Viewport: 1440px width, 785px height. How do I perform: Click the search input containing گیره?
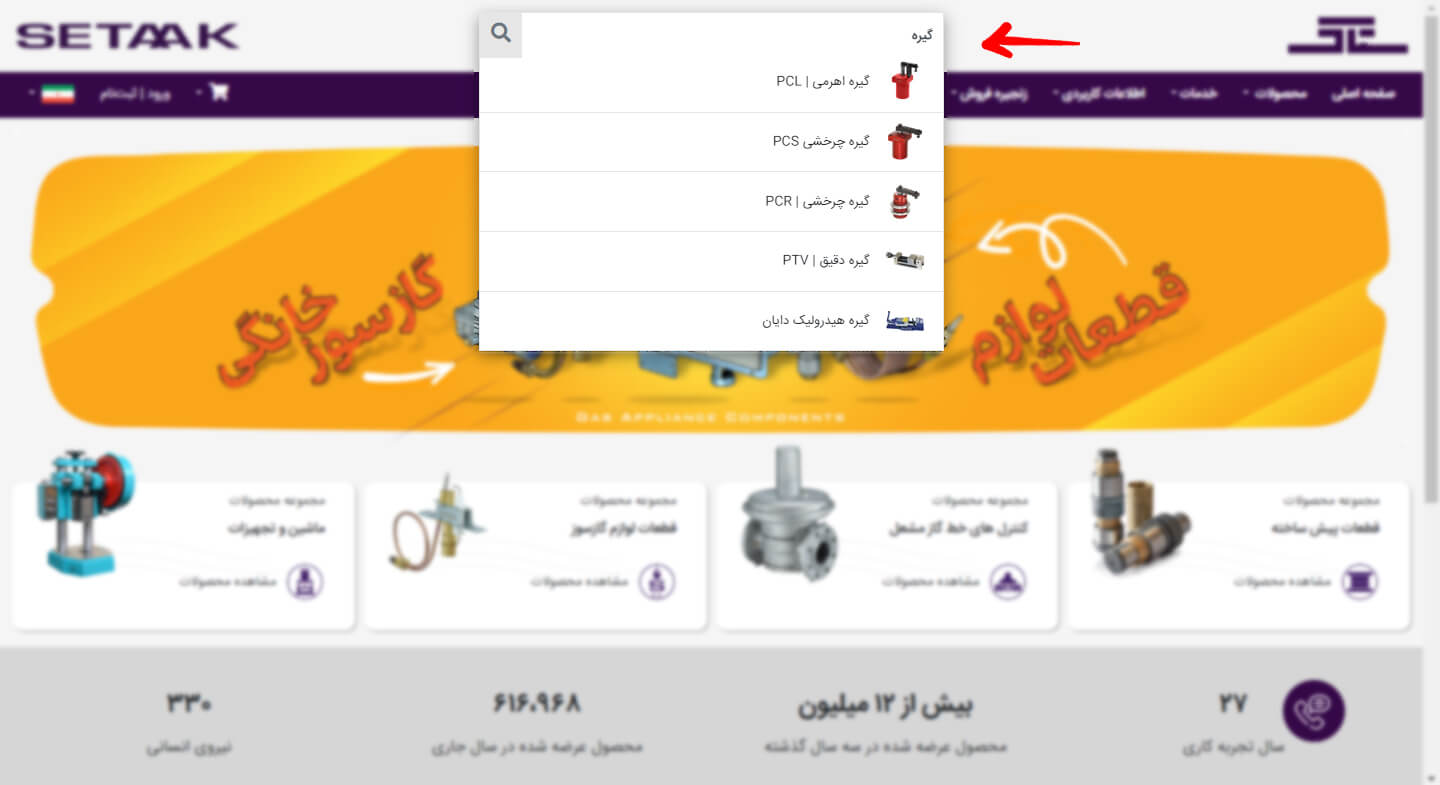(x=732, y=35)
